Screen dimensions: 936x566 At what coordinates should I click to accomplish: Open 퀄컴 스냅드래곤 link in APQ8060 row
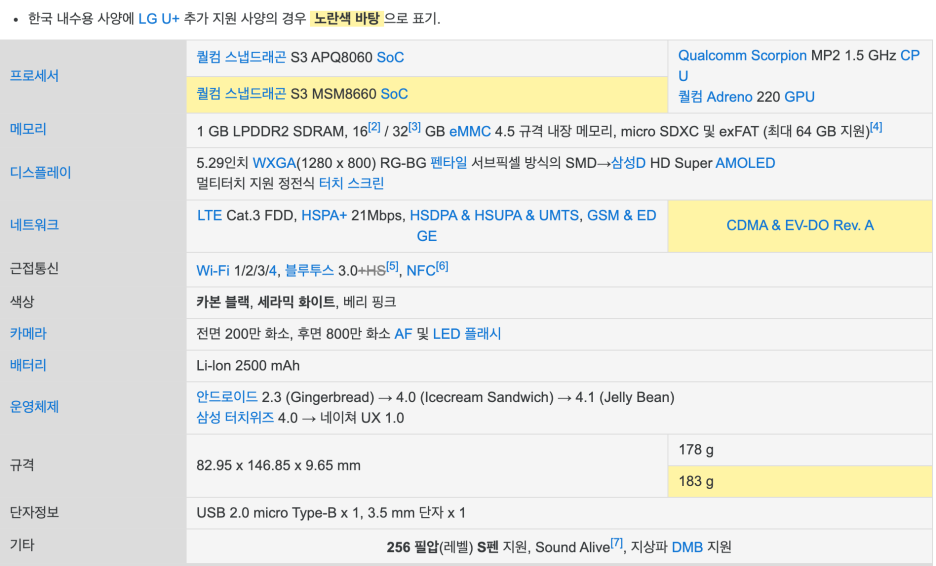click(241, 57)
